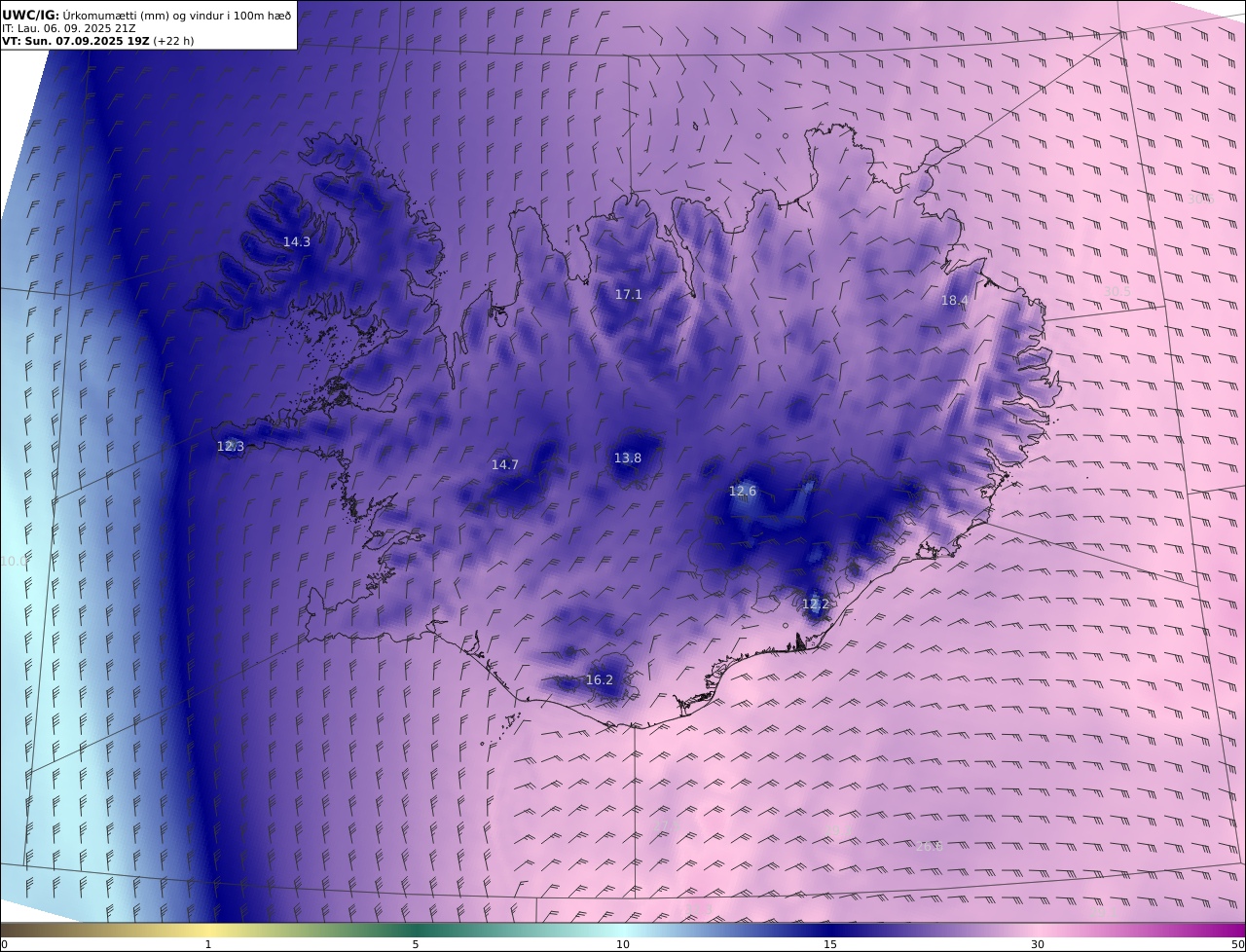Click the 1 tick on the colour scale
This screenshot has width=1246, height=952.
point(207,944)
